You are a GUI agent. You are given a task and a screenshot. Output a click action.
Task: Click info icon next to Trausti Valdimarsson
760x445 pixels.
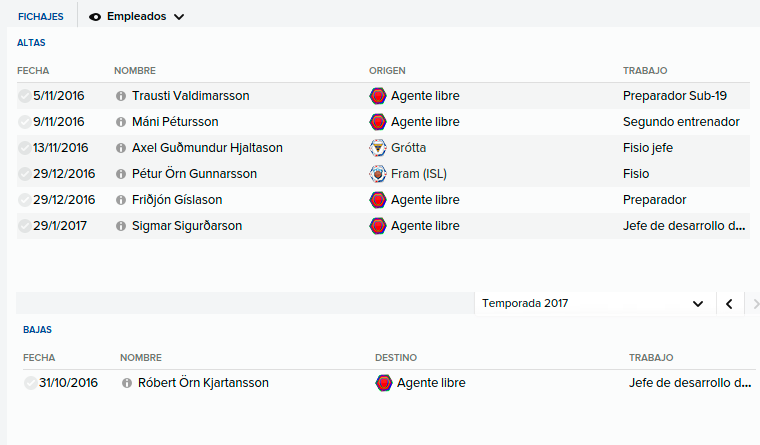tap(121, 96)
